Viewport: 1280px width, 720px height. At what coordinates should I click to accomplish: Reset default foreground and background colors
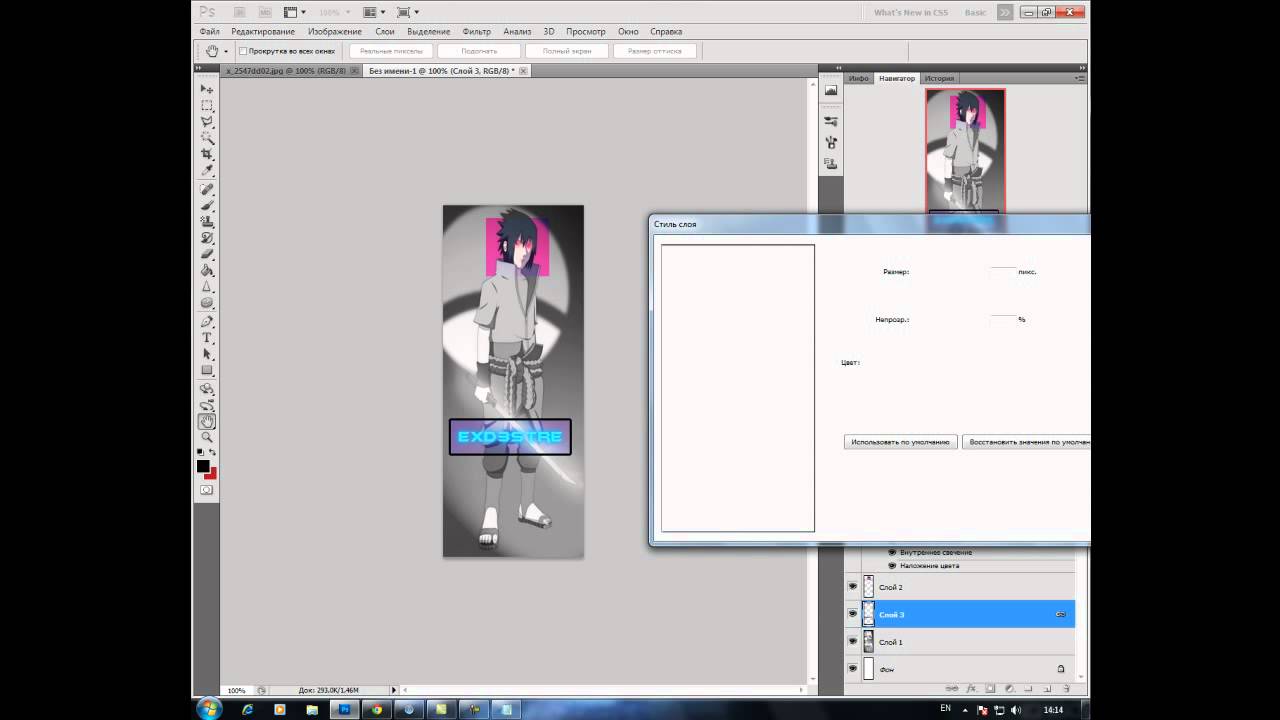pyautogui.click(x=200, y=453)
